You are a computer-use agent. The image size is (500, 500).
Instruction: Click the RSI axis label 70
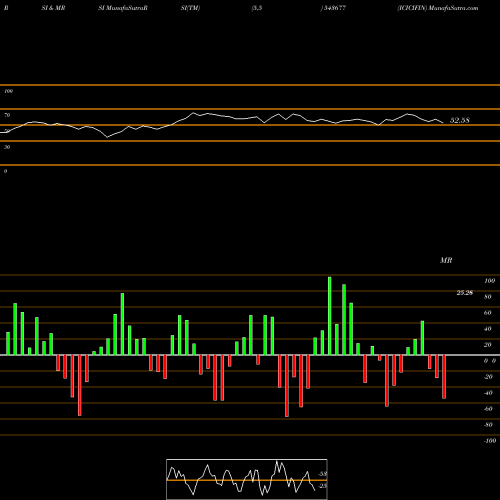(7, 115)
